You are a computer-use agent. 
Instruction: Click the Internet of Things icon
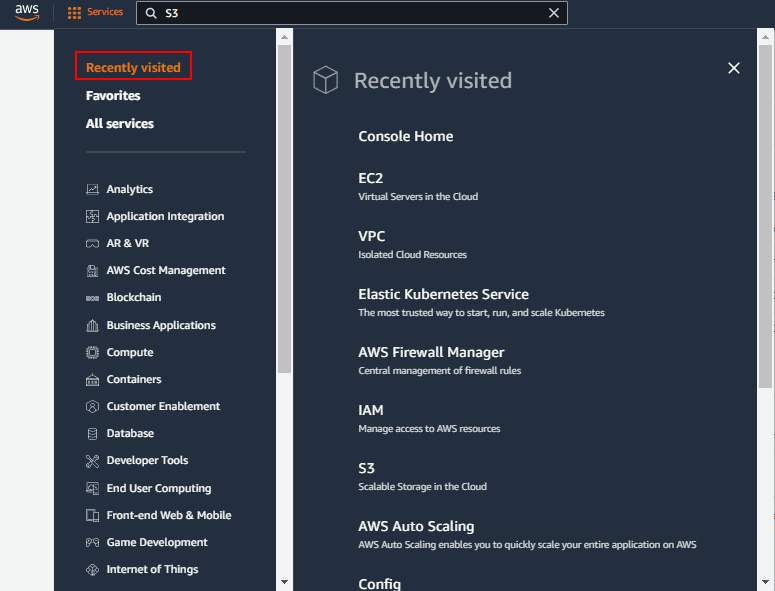[x=92, y=570]
